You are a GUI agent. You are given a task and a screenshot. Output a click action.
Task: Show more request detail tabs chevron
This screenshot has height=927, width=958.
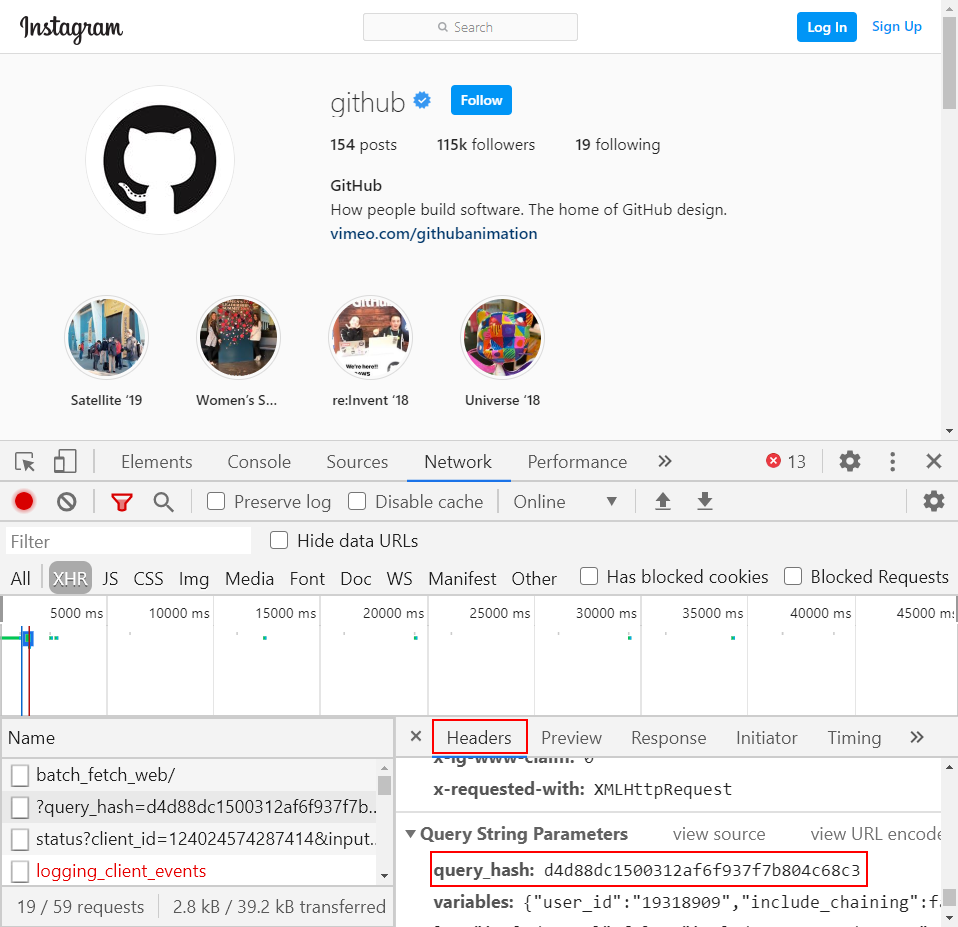coord(916,737)
